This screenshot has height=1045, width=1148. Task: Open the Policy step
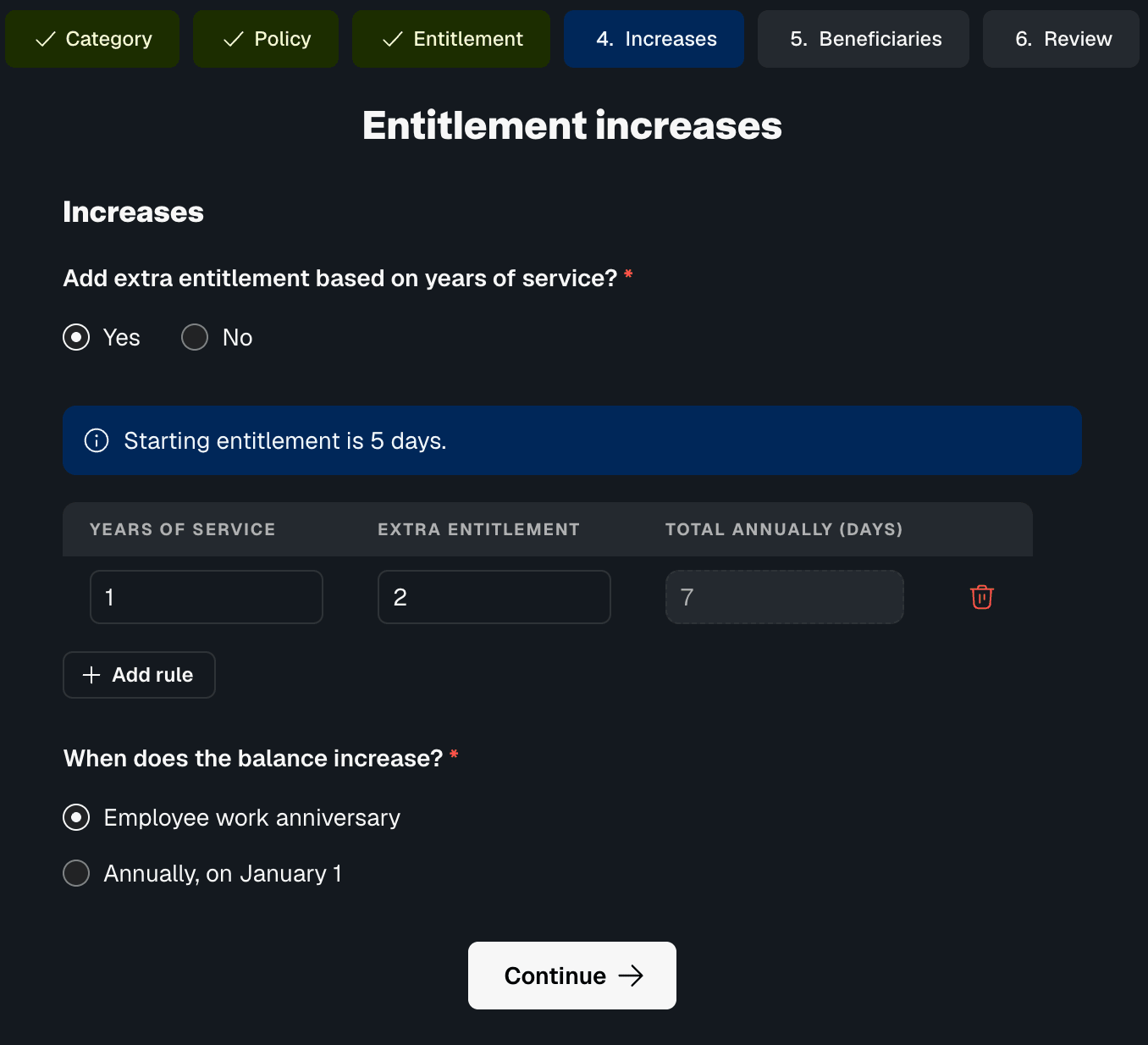coord(266,39)
